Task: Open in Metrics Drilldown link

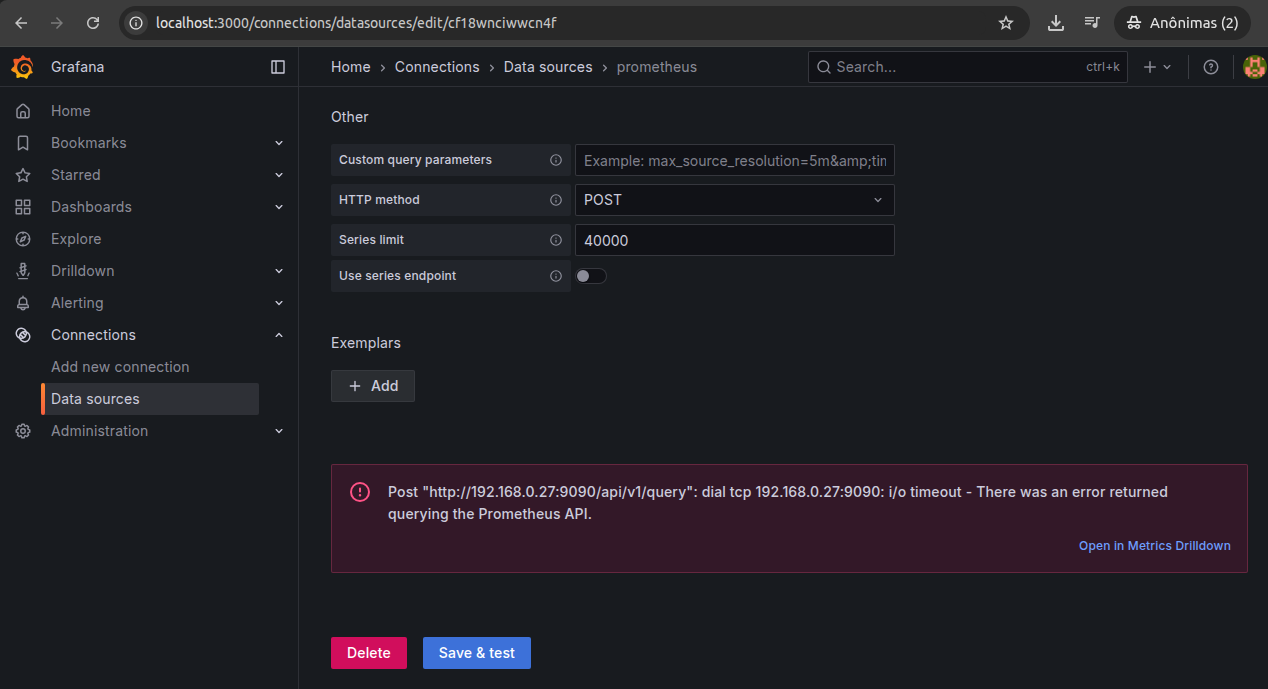Action: click(1154, 546)
